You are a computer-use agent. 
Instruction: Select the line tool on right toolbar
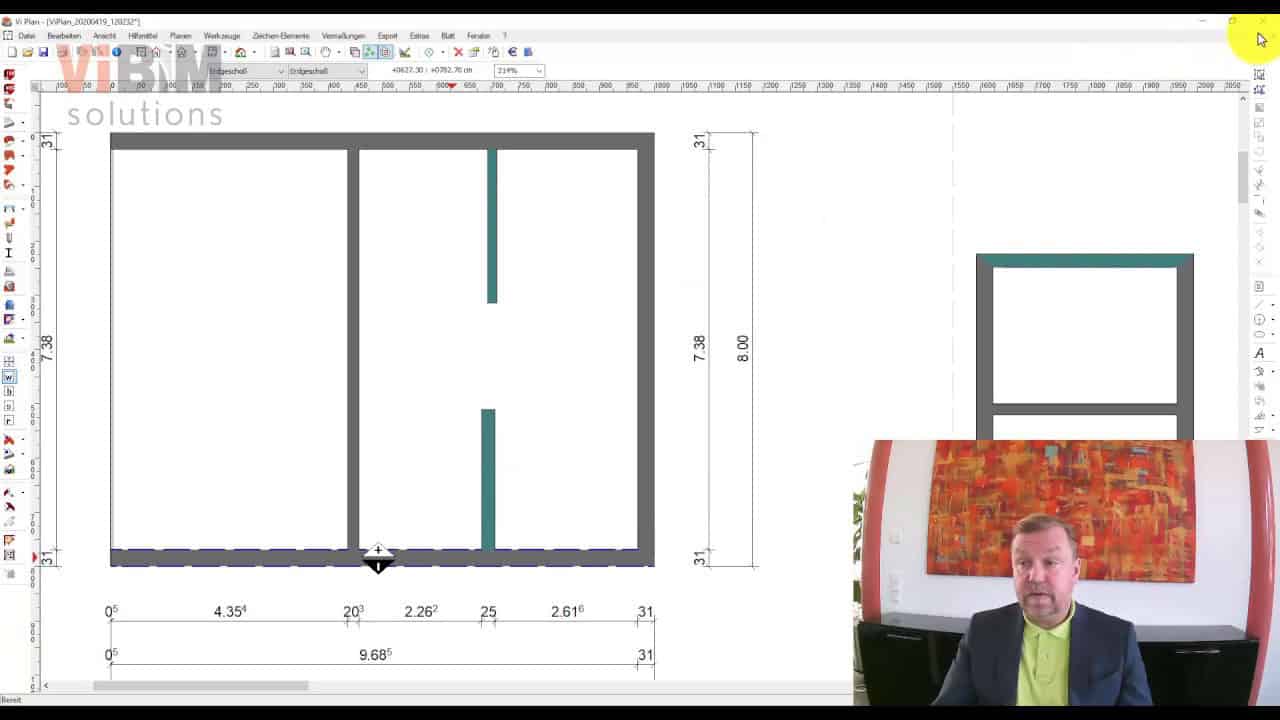pos(1259,304)
